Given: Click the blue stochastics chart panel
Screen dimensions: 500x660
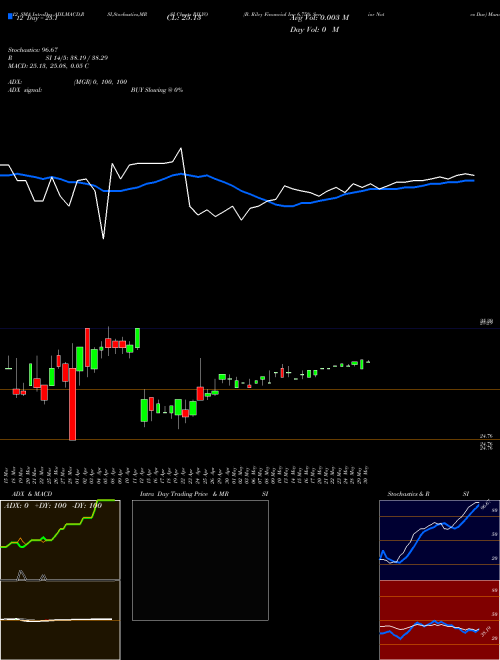Looking at the screenshot, I should click(x=439, y=540).
